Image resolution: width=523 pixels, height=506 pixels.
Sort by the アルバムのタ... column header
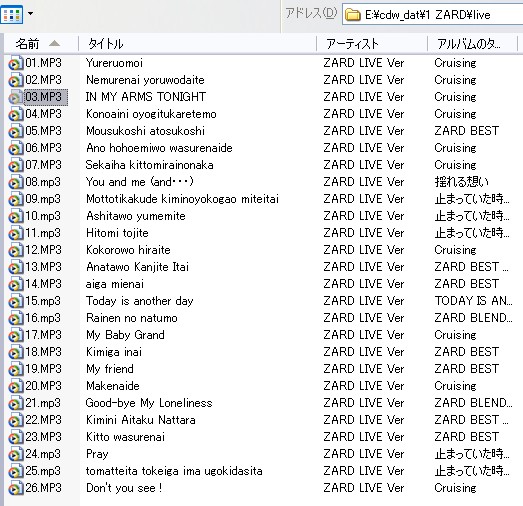pyautogui.click(x=473, y=44)
